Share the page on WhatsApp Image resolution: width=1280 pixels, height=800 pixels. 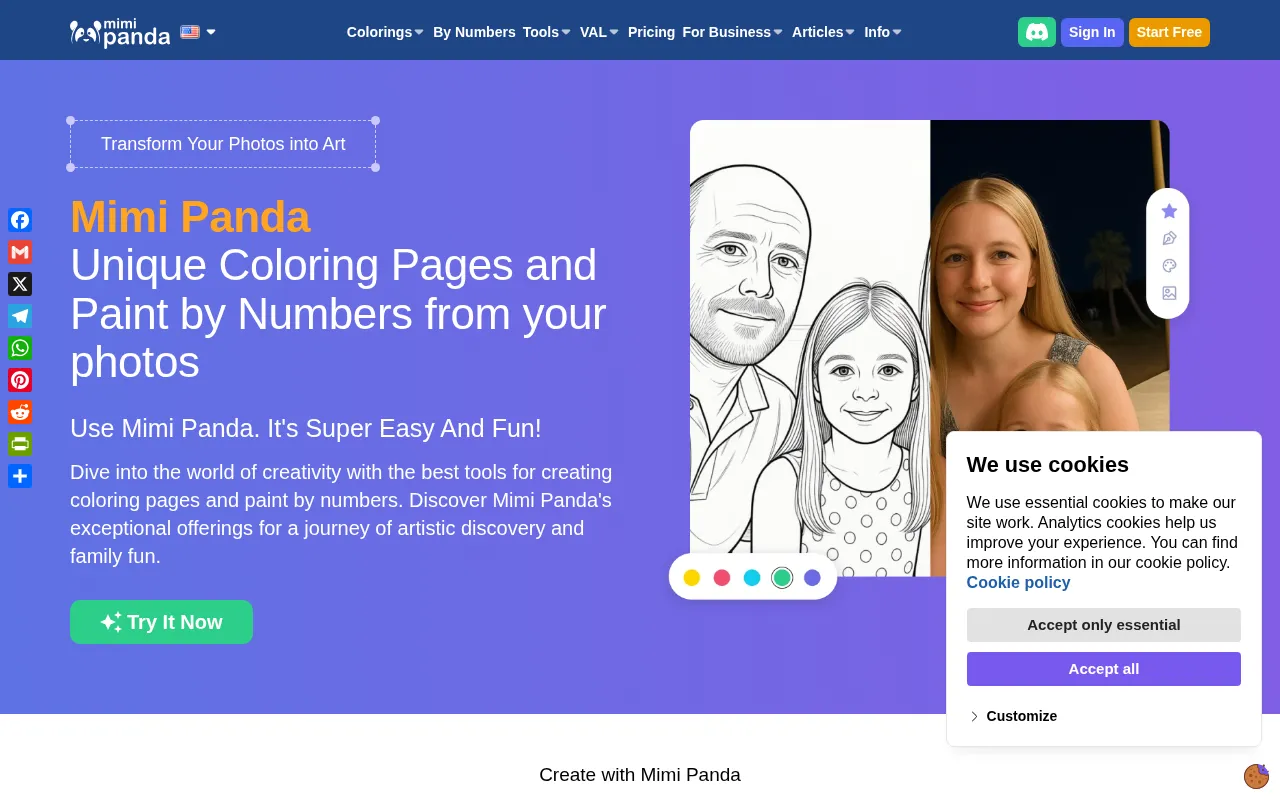pyautogui.click(x=20, y=348)
